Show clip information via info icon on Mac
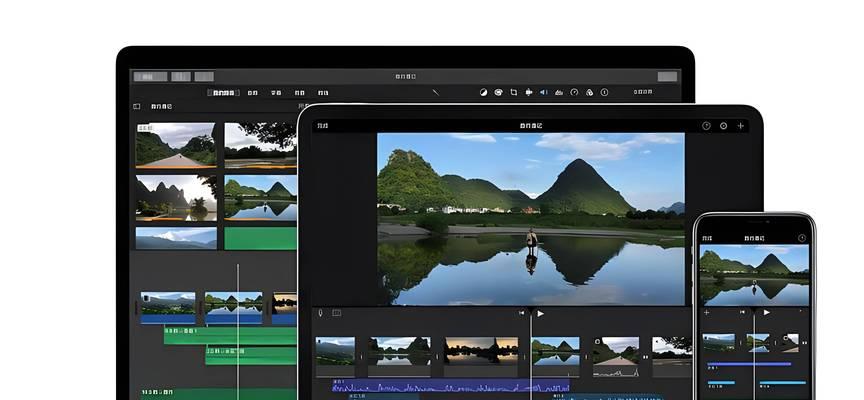This screenshot has height=400, width=864. 604,93
